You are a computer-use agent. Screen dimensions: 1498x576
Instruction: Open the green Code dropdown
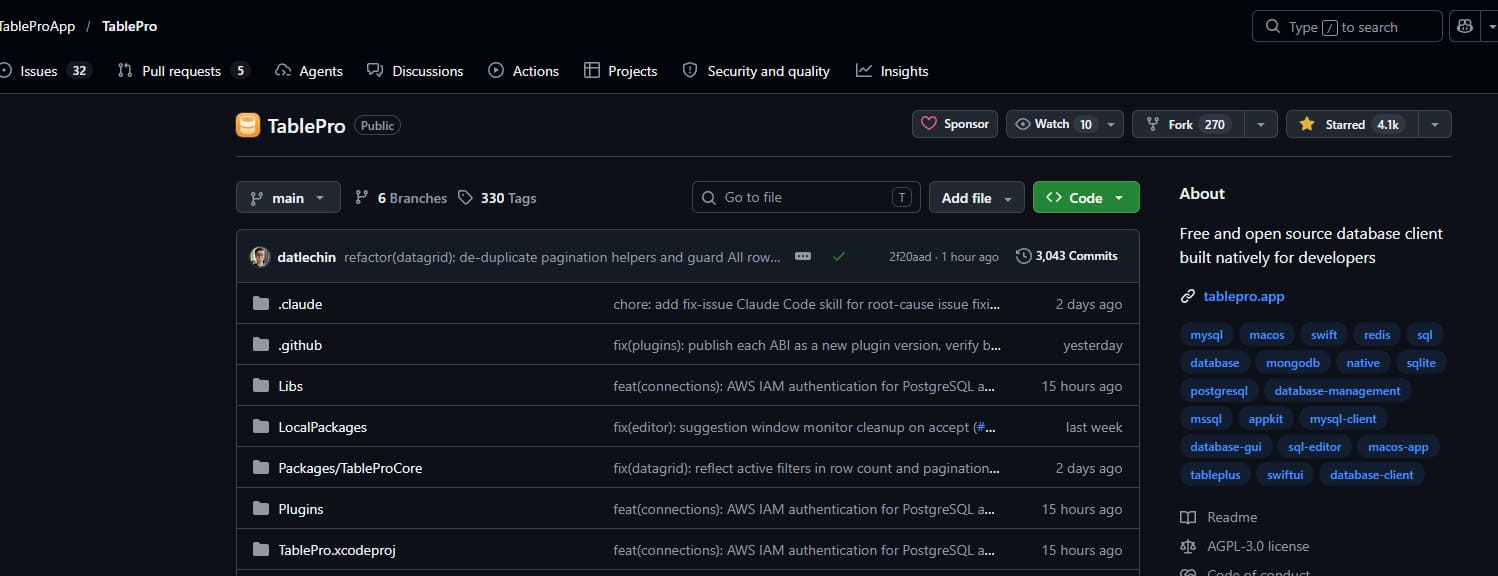(x=1086, y=198)
